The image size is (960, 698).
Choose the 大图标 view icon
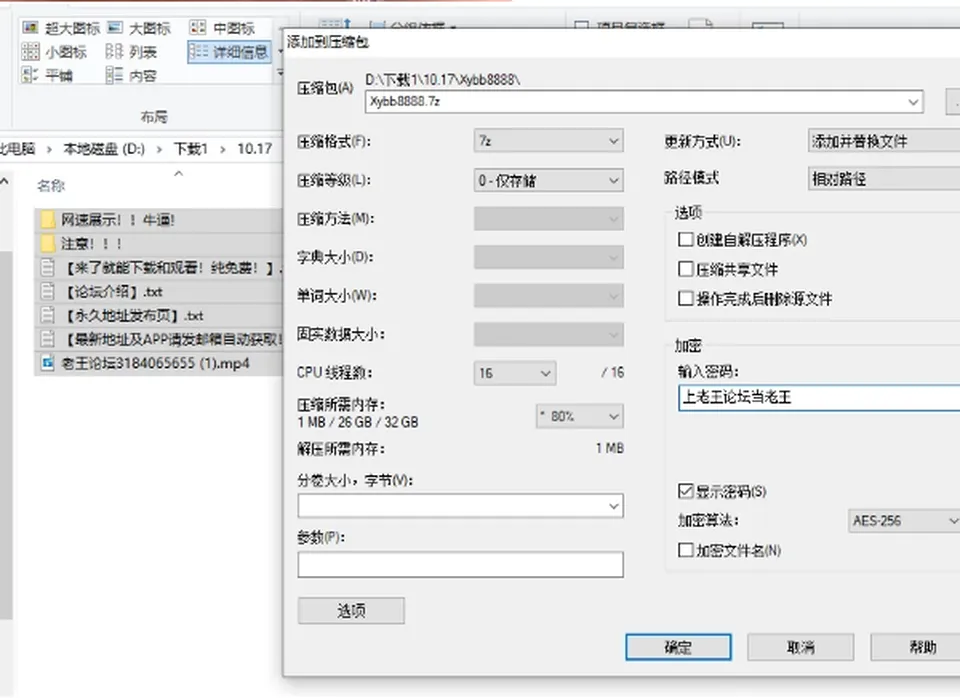[x=114, y=28]
